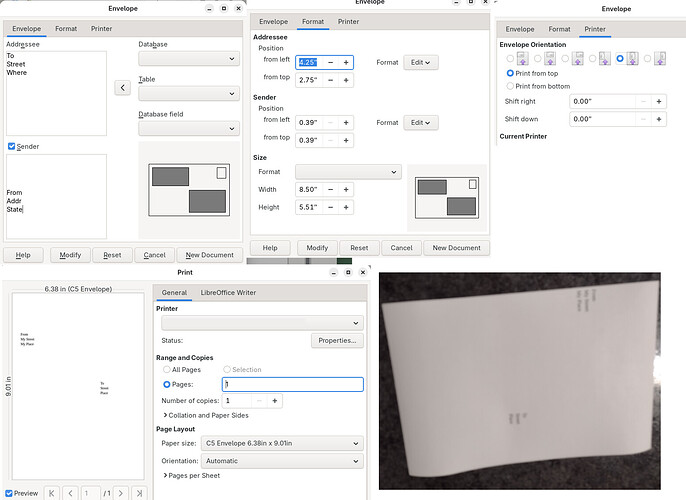Jump to last page in print preview

pyautogui.click(x=139, y=492)
